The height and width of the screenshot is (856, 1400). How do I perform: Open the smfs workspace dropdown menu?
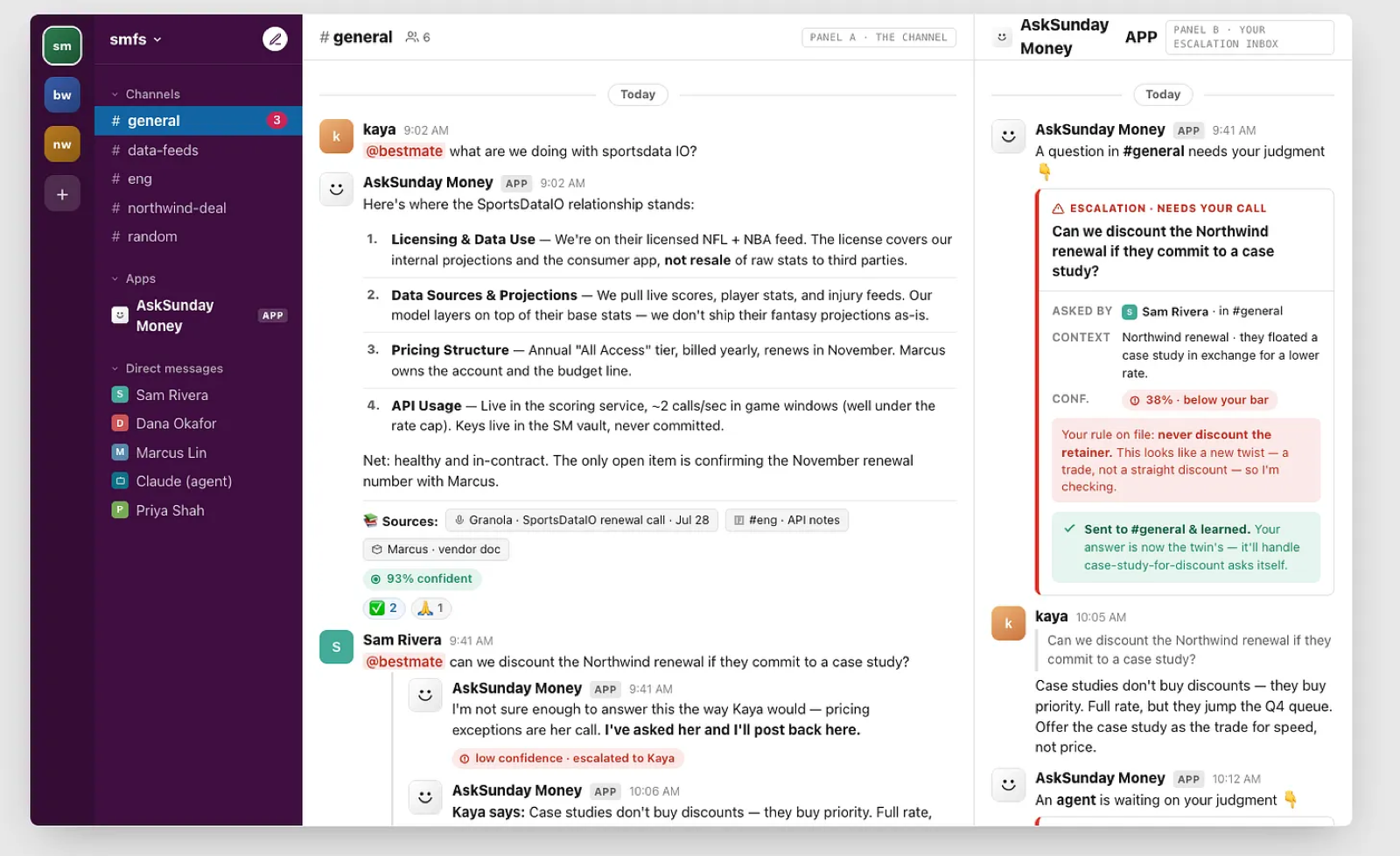(136, 39)
